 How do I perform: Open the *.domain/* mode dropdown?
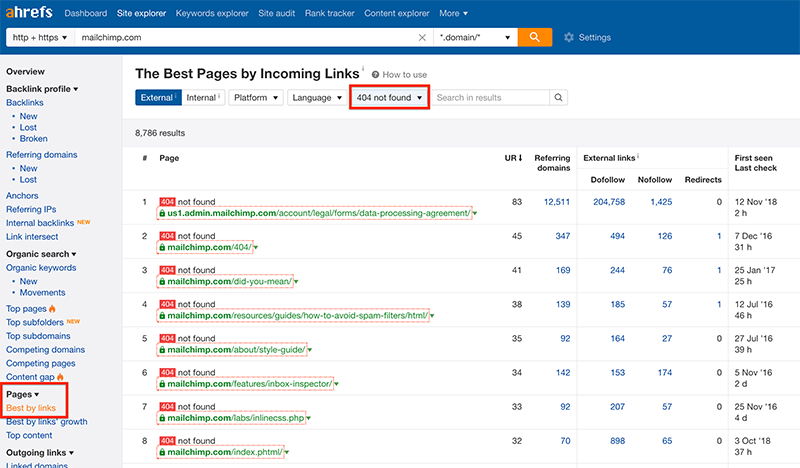coord(475,37)
